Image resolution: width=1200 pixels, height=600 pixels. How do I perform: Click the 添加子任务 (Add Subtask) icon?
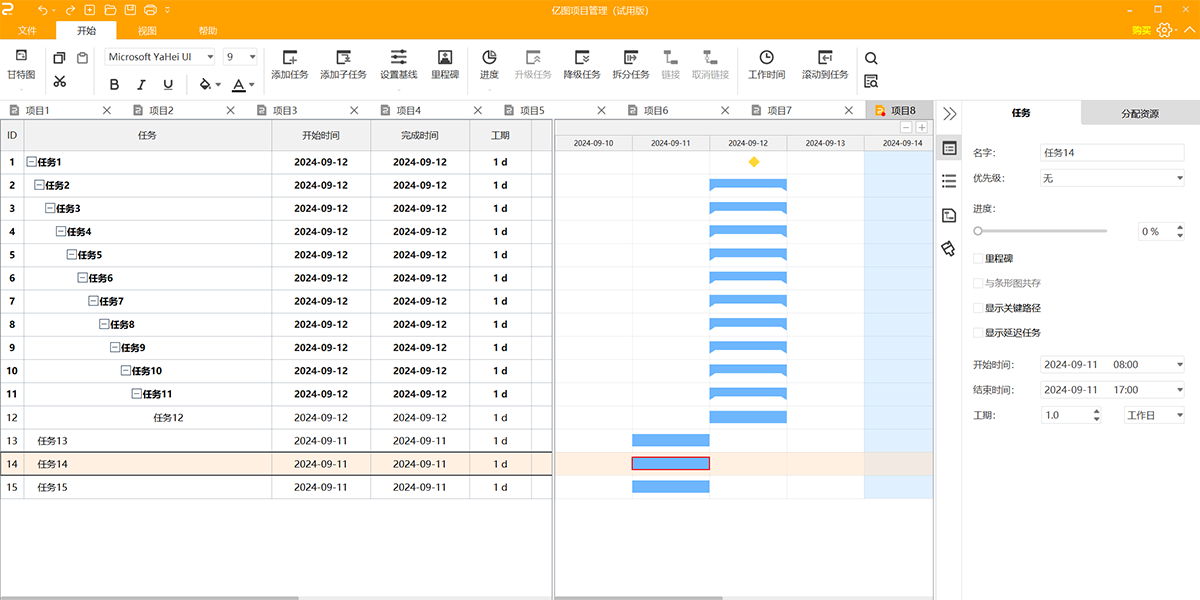tap(343, 58)
